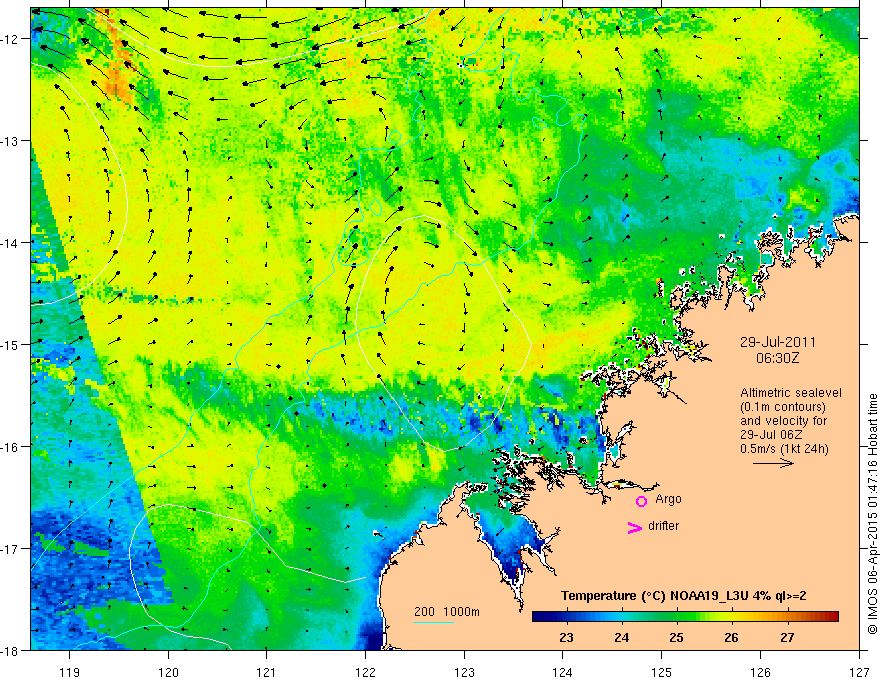This screenshot has width=880, height=680.
Task: Click longitude axis label '125'
Action: click(662, 672)
